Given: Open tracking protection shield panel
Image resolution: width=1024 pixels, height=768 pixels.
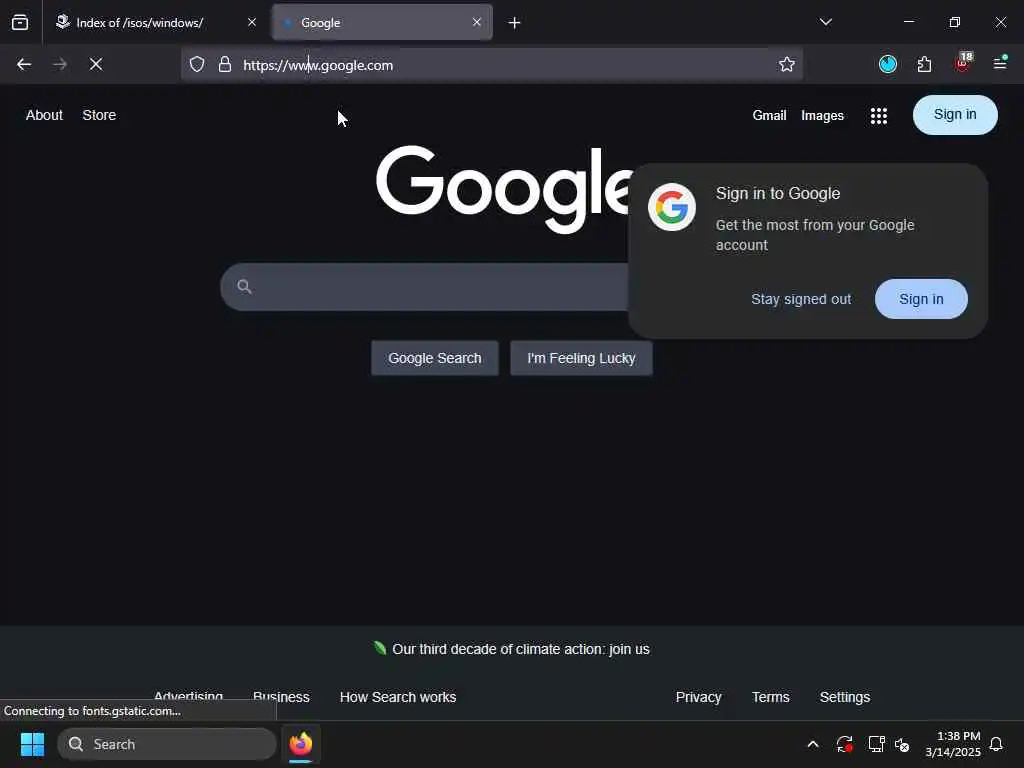Looking at the screenshot, I should coord(197,64).
